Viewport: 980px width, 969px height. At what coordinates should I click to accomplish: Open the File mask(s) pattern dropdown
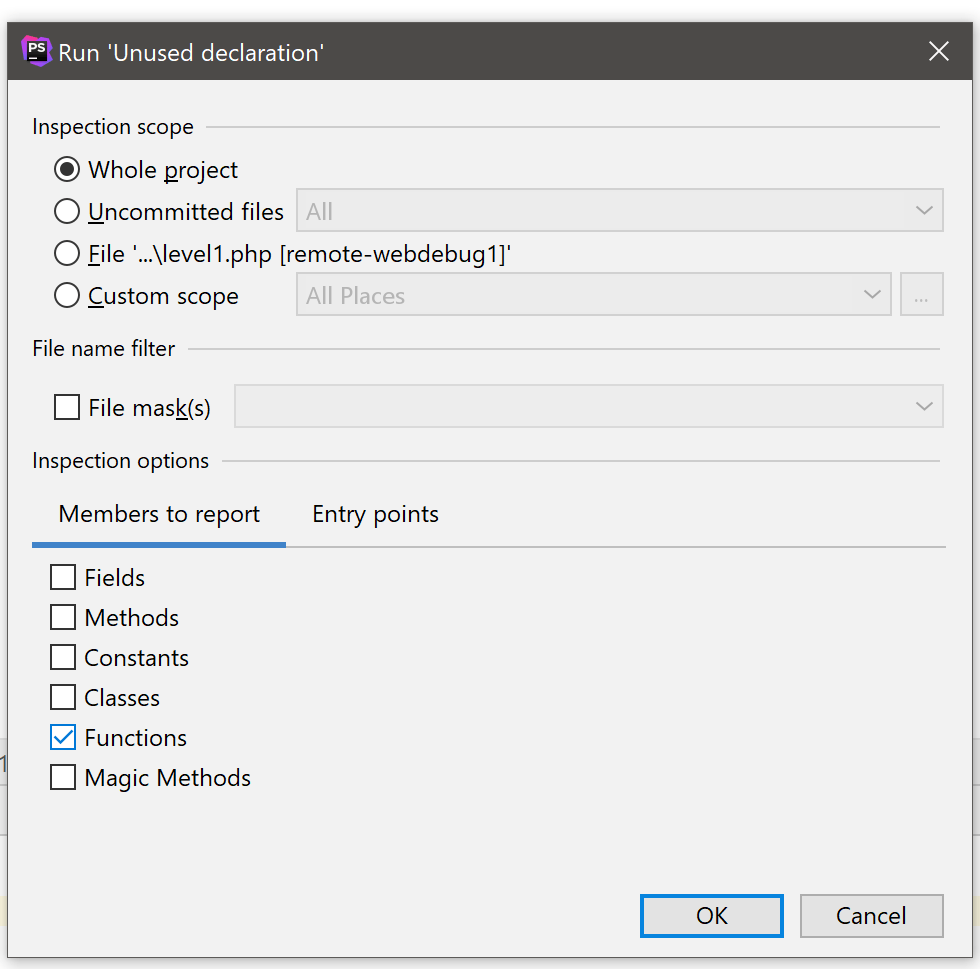tap(588, 407)
